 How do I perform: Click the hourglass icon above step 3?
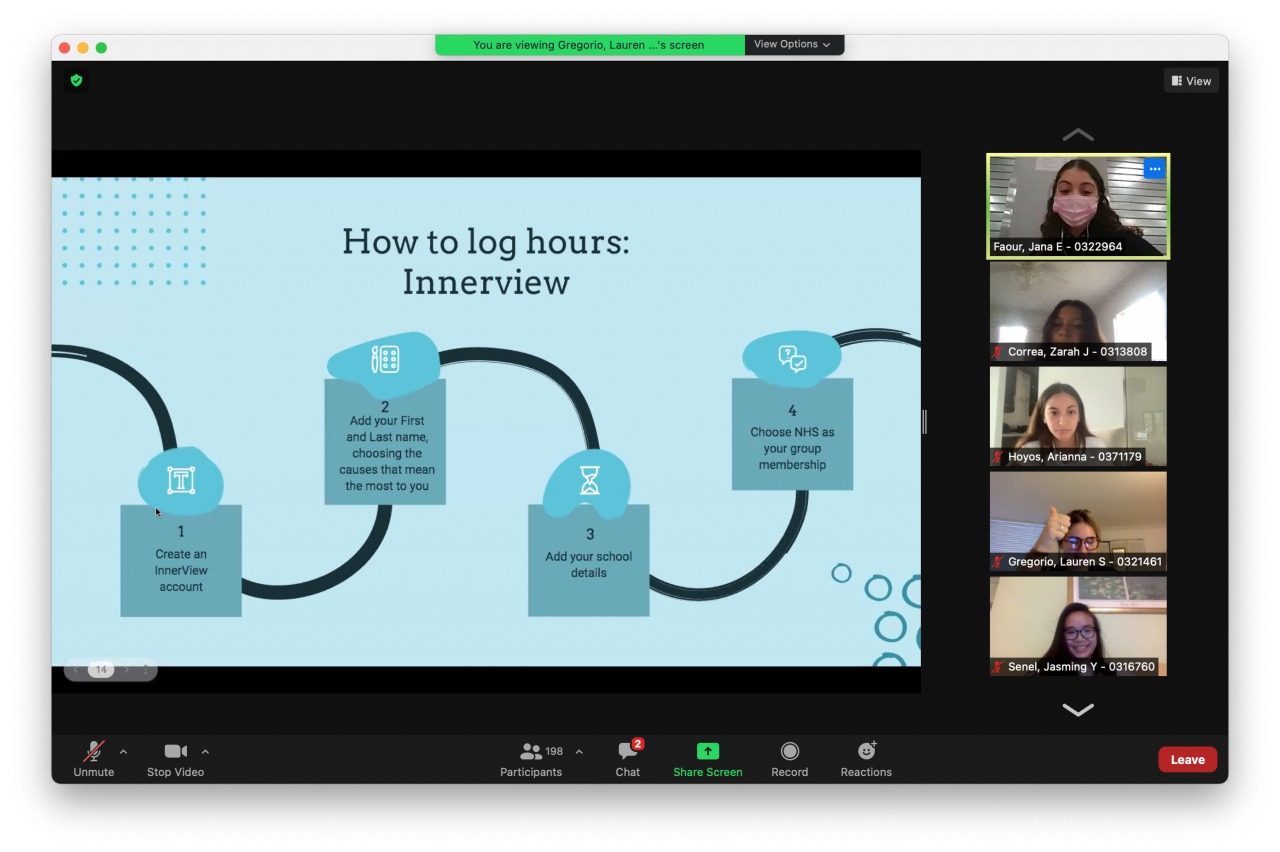[x=589, y=481]
